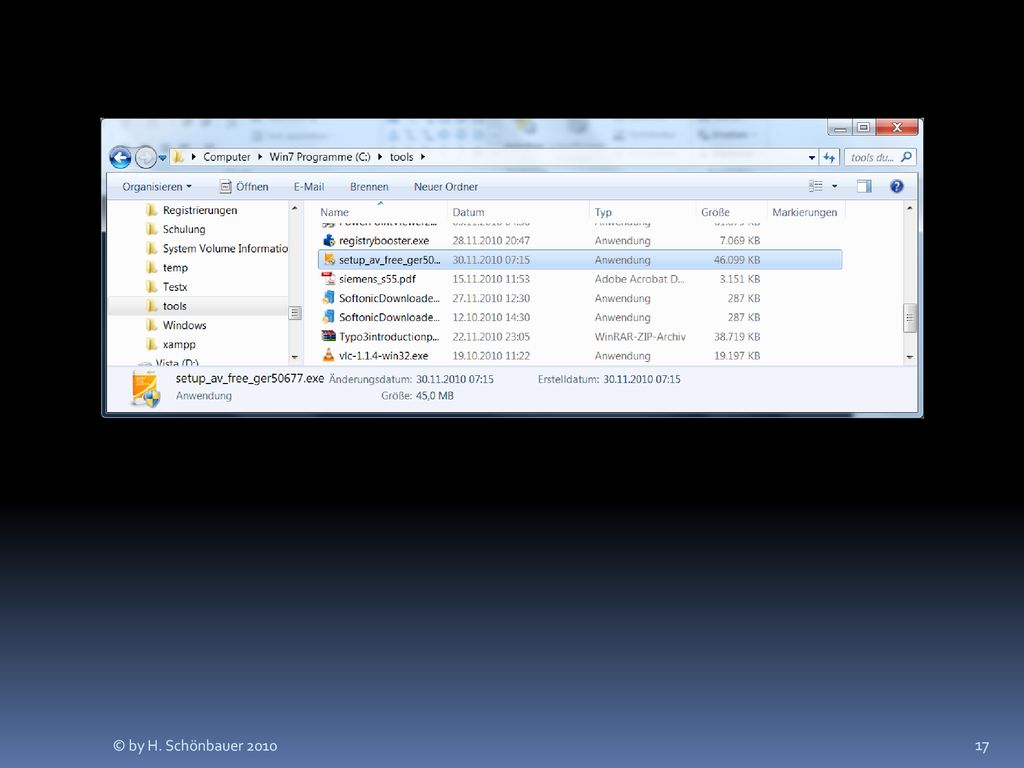Click Größe 45,0 MB in details pane

point(417,396)
